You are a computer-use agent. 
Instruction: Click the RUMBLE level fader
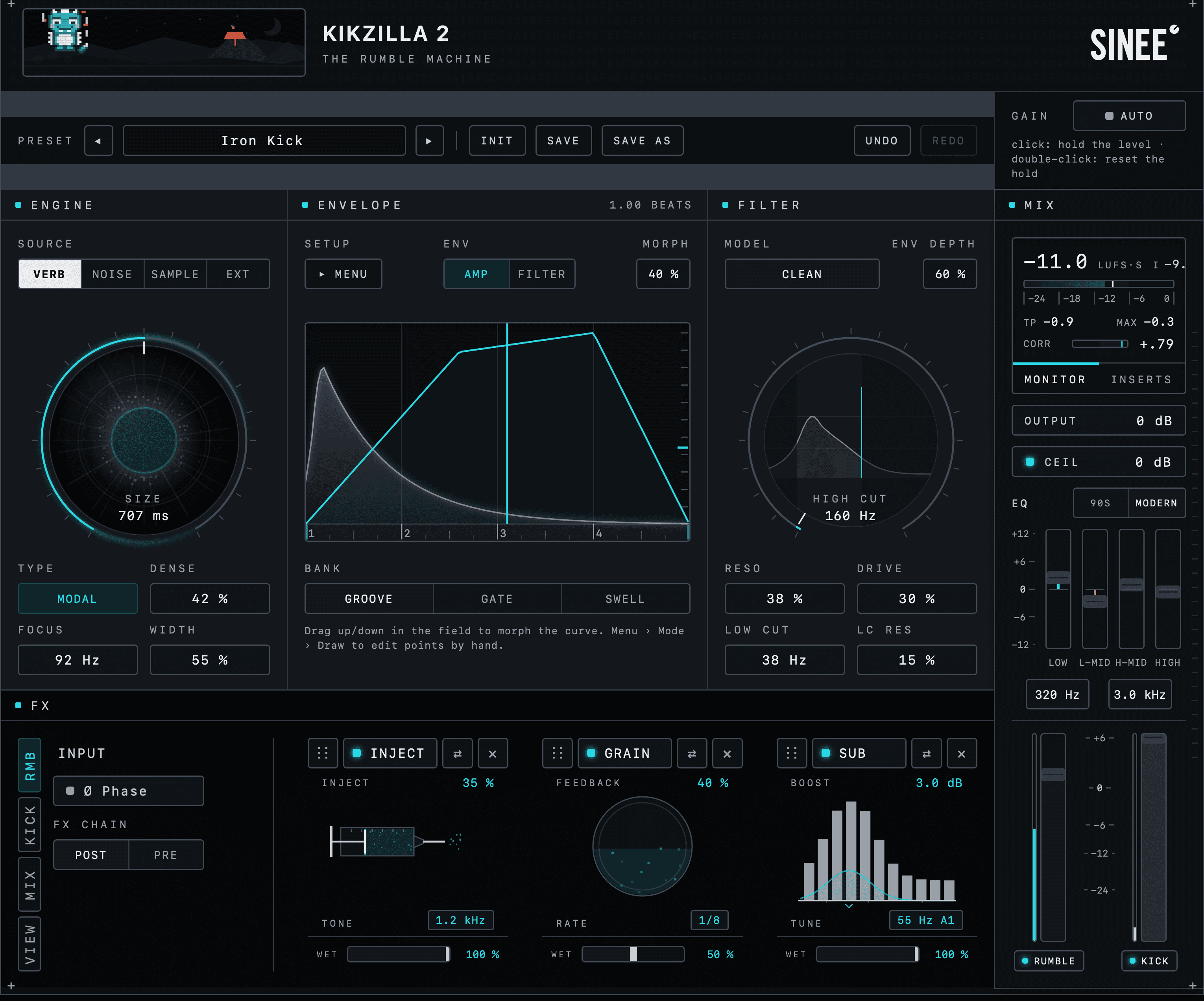tap(1053, 837)
